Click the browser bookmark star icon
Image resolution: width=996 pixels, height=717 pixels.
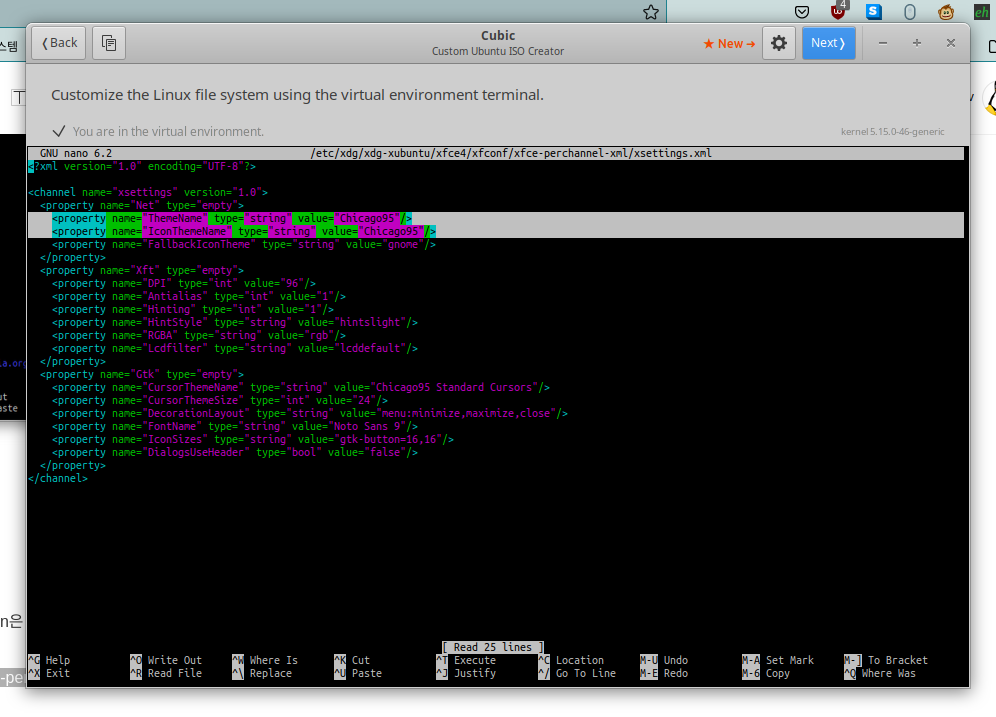click(650, 12)
